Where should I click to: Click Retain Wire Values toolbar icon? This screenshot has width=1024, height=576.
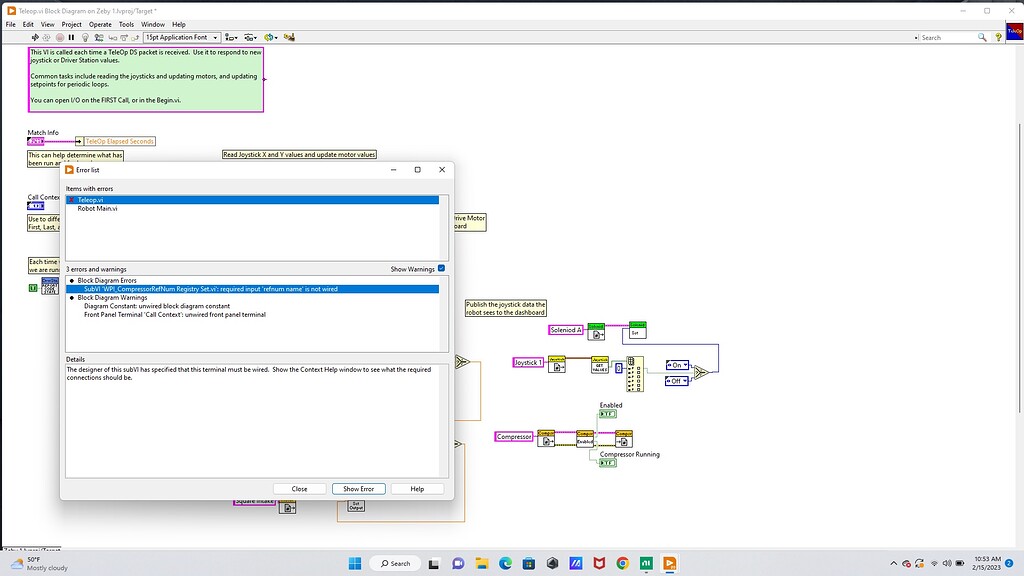[99, 37]
